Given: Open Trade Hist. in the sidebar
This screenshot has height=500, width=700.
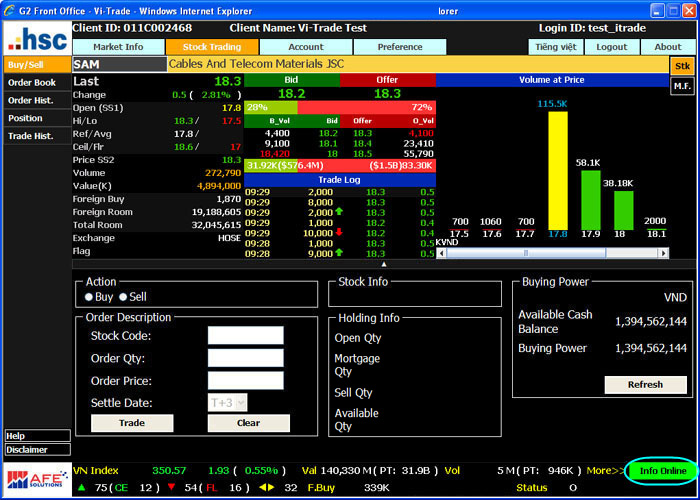Looking at the screenshot, I should click(38, 136).
